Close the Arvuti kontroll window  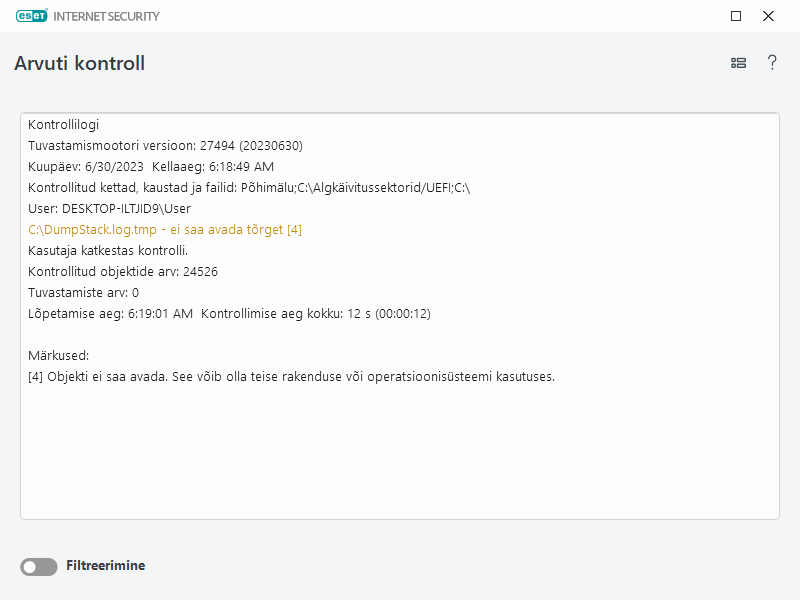(x=768, y=16)
